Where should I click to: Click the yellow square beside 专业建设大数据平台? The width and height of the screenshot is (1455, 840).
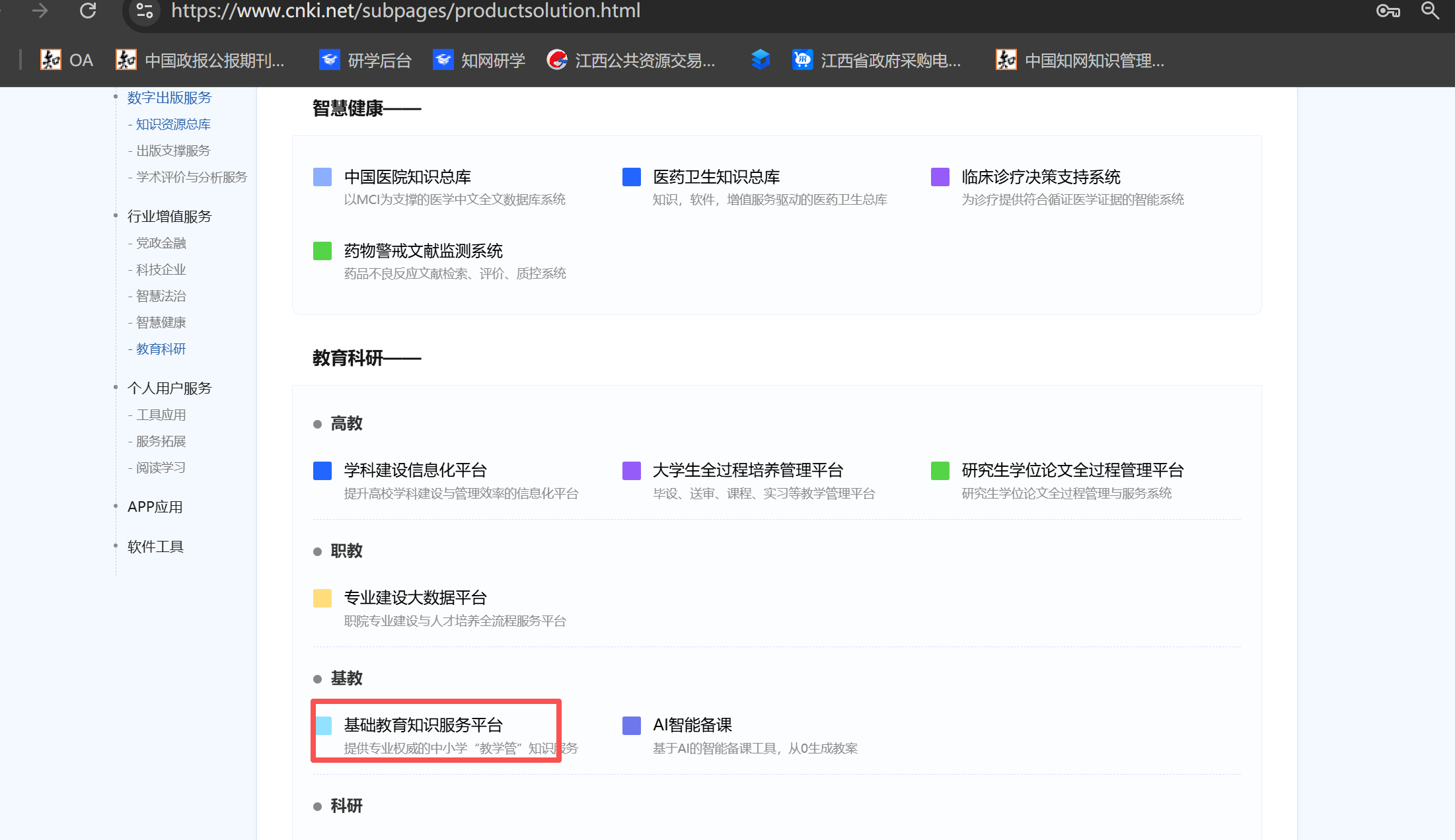[x=322, y=598]
